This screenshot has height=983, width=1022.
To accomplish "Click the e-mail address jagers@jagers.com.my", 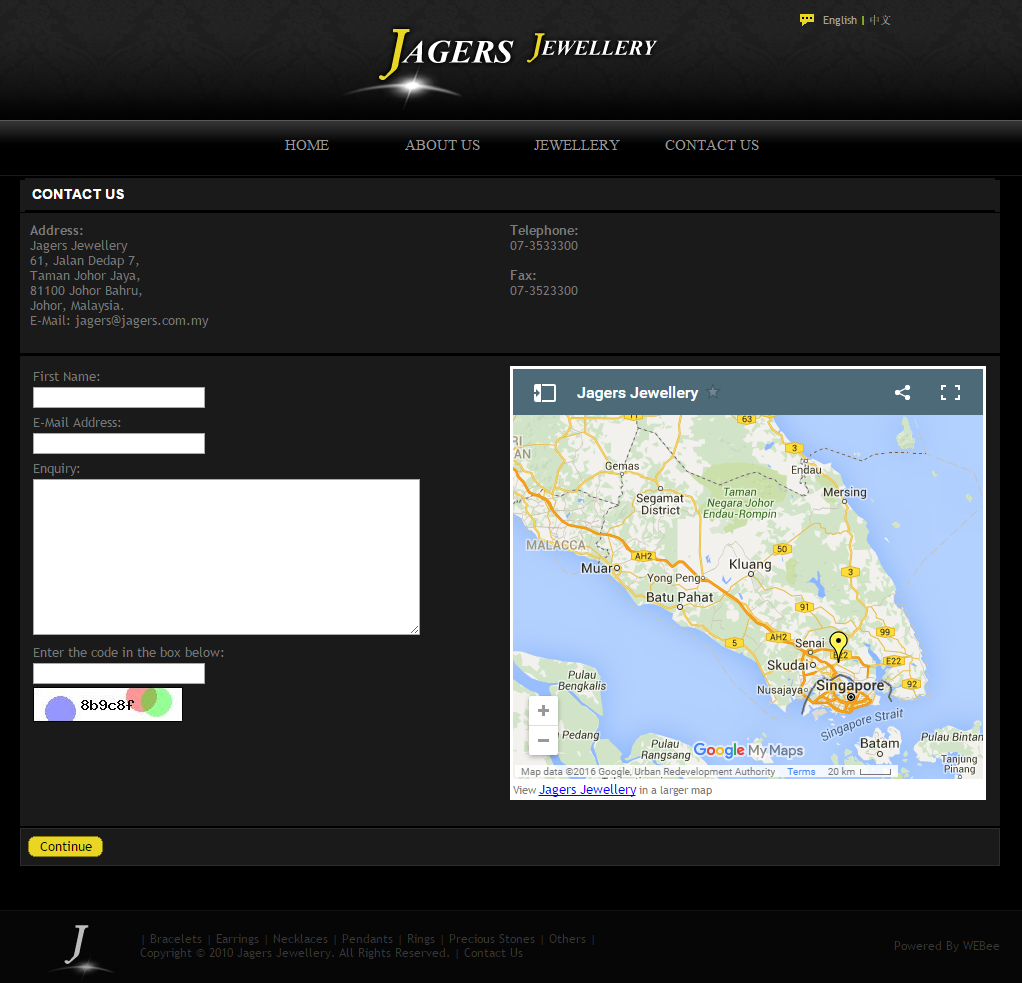I will point(141,321).
